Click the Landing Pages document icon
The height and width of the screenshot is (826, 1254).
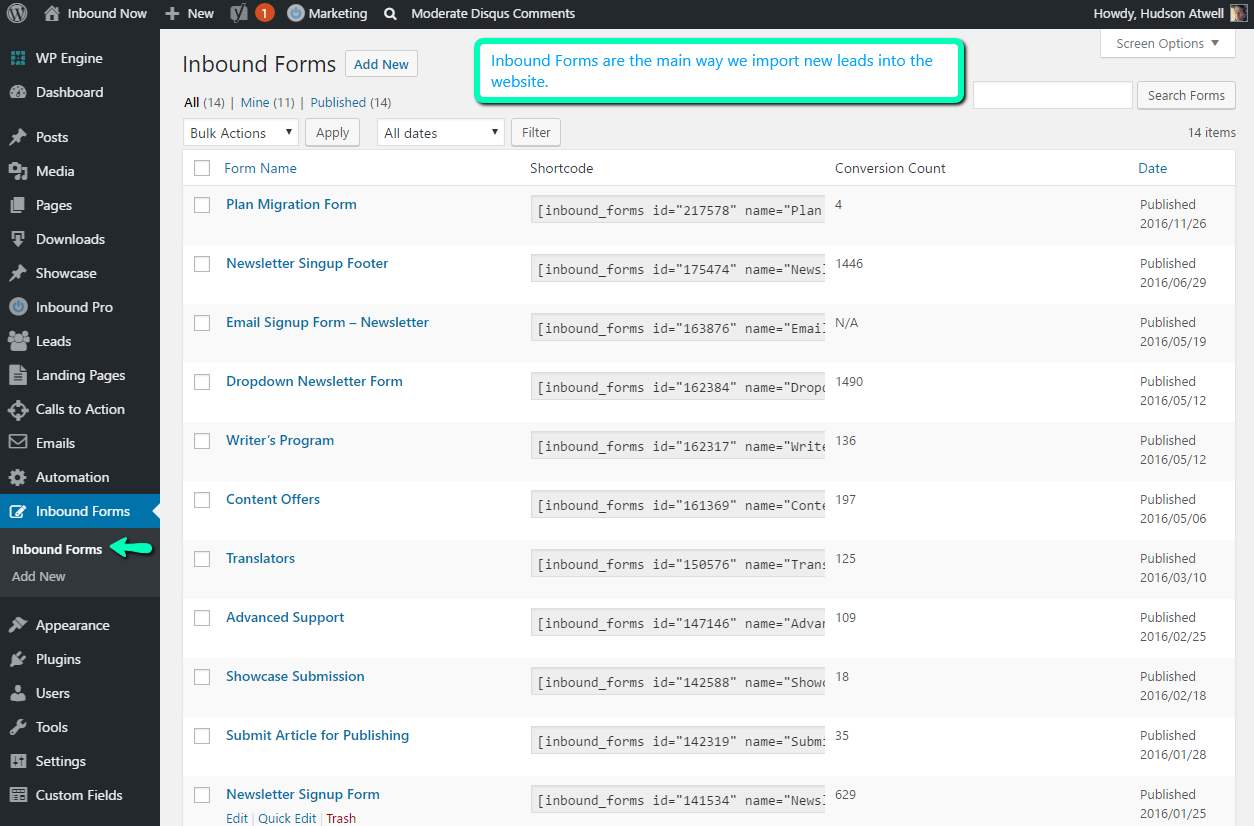pos(18,375)
